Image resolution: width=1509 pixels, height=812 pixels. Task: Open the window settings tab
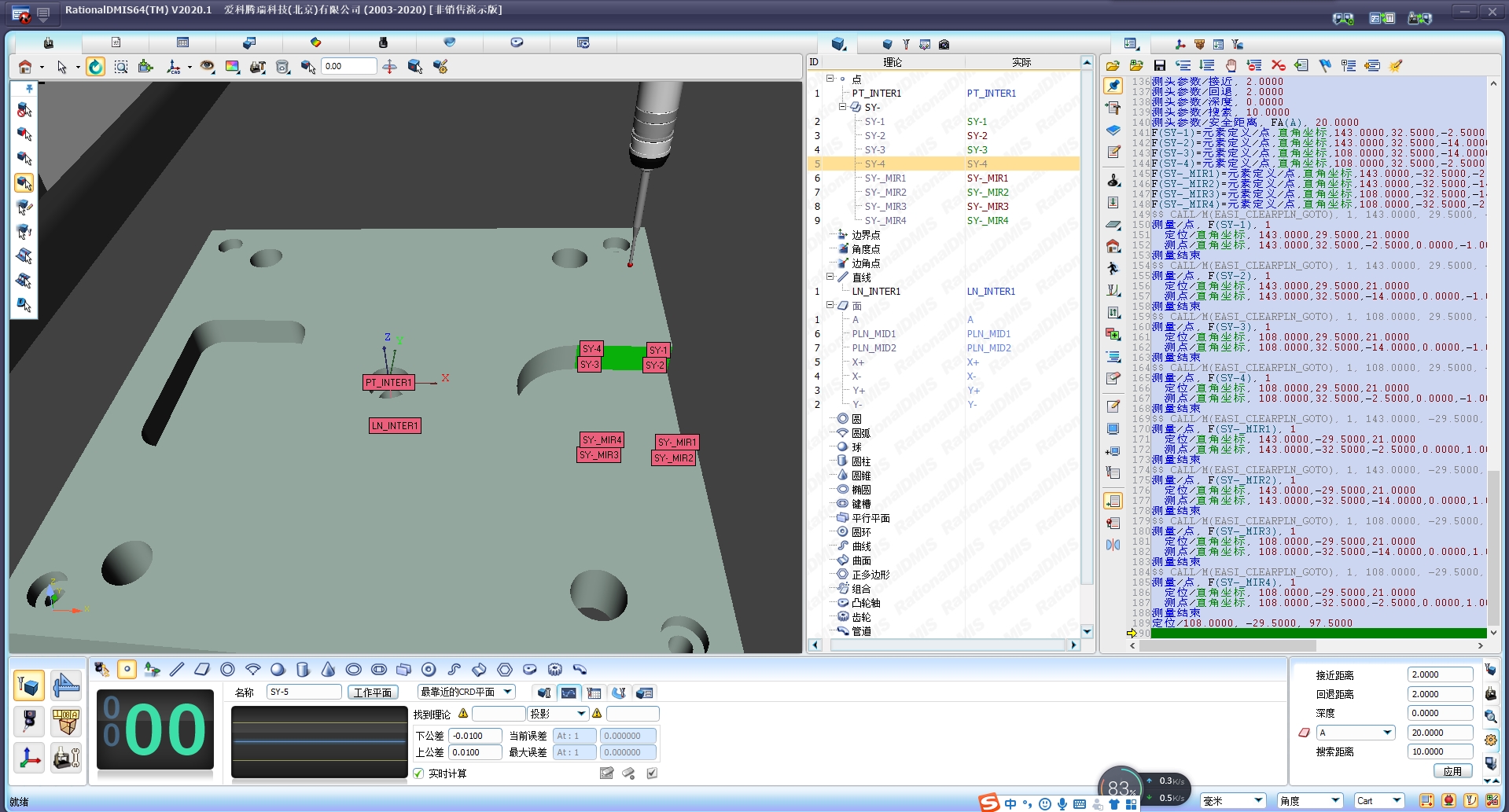583,42
